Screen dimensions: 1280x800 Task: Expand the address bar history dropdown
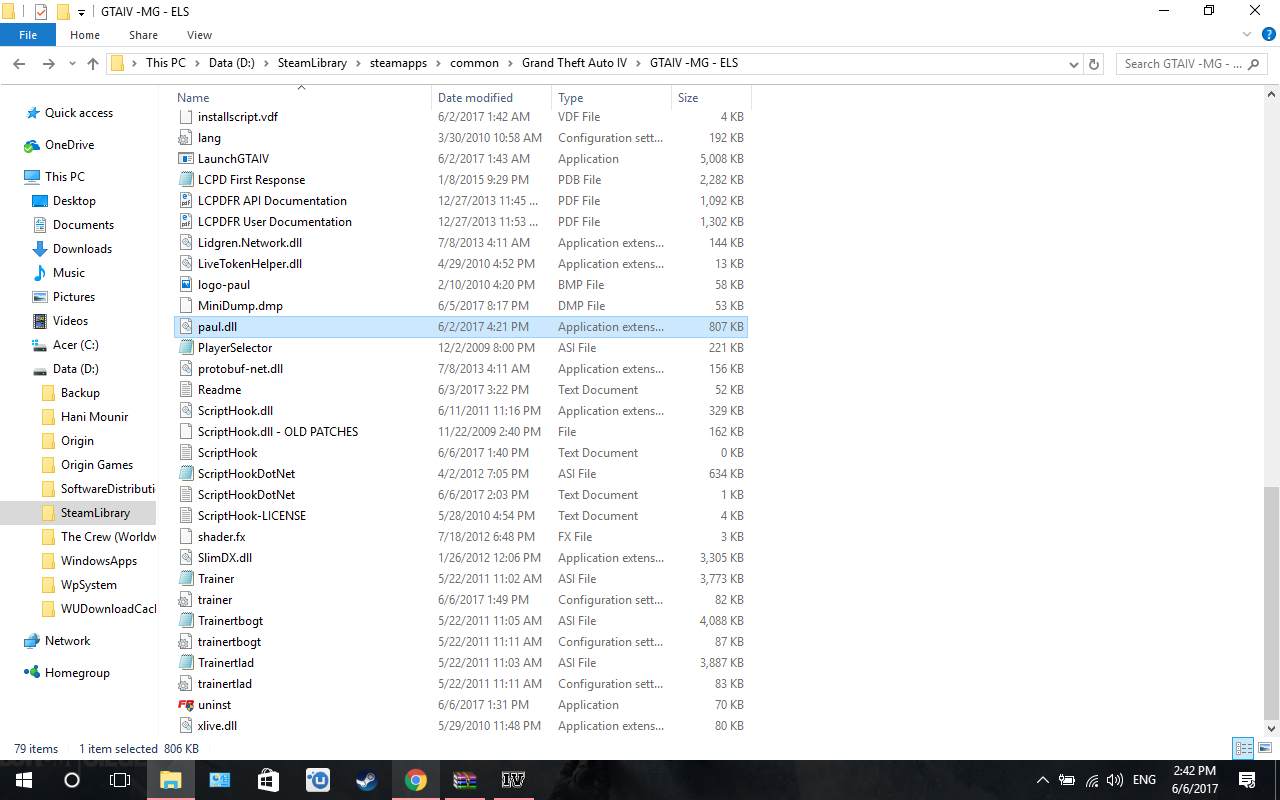click(1073, 64)
